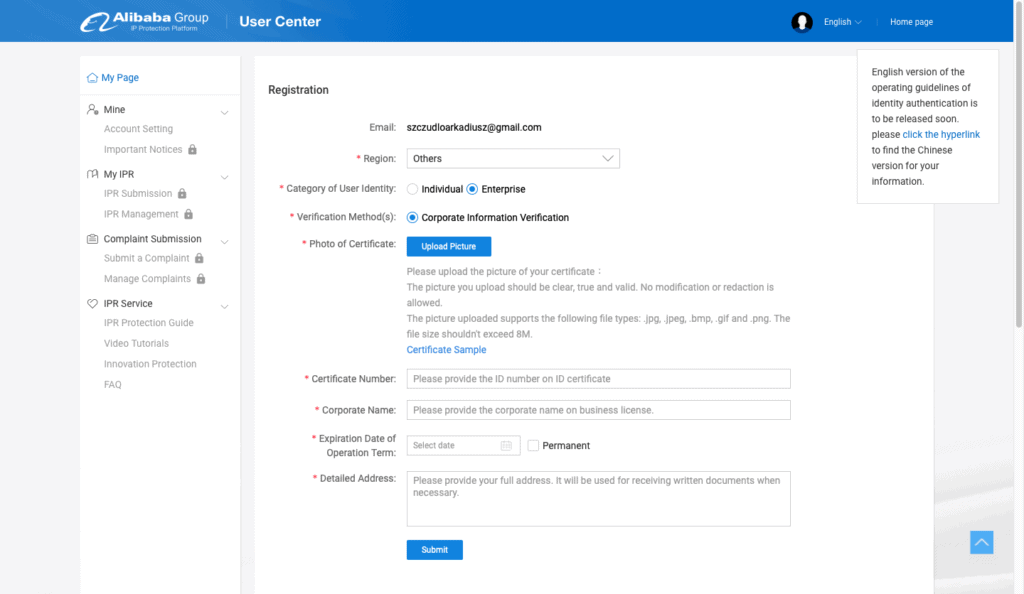
Task: Click lock icon next to Important Notices
Action: coord(192,150)
